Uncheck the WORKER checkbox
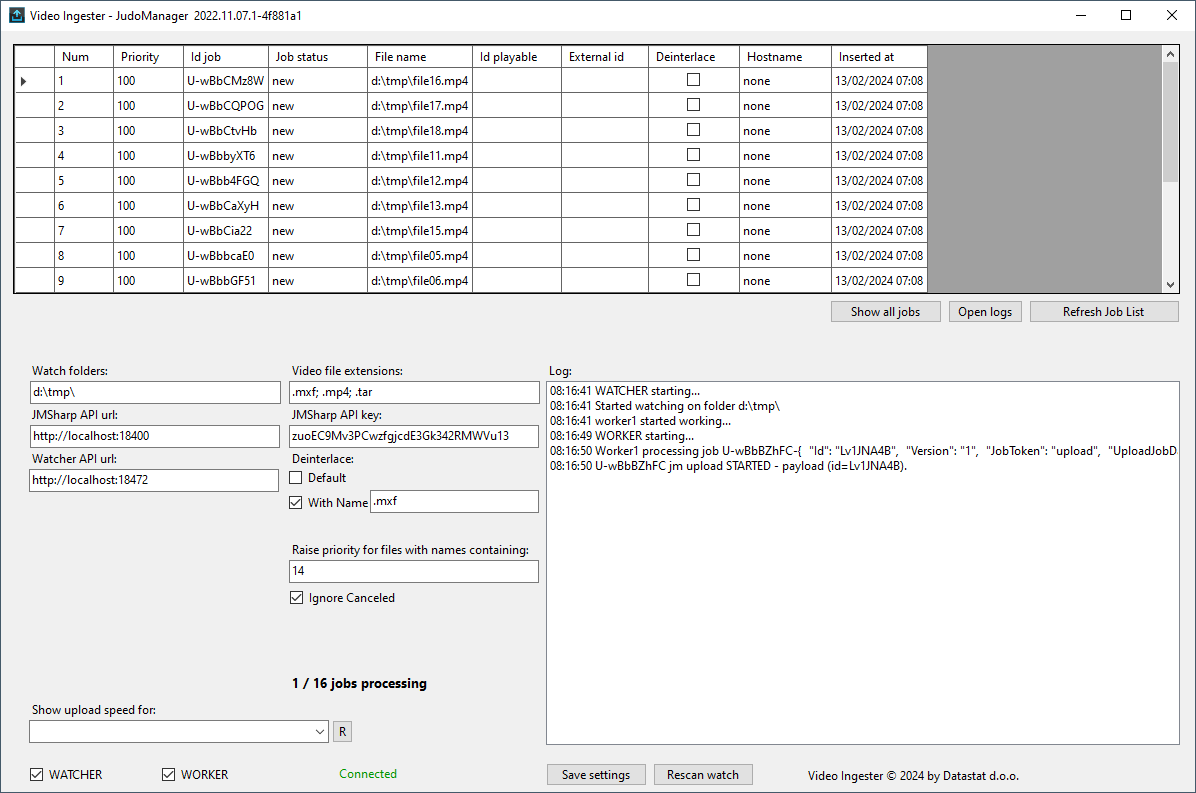This screenshot has height=793, width=1196. click(169, 775)
